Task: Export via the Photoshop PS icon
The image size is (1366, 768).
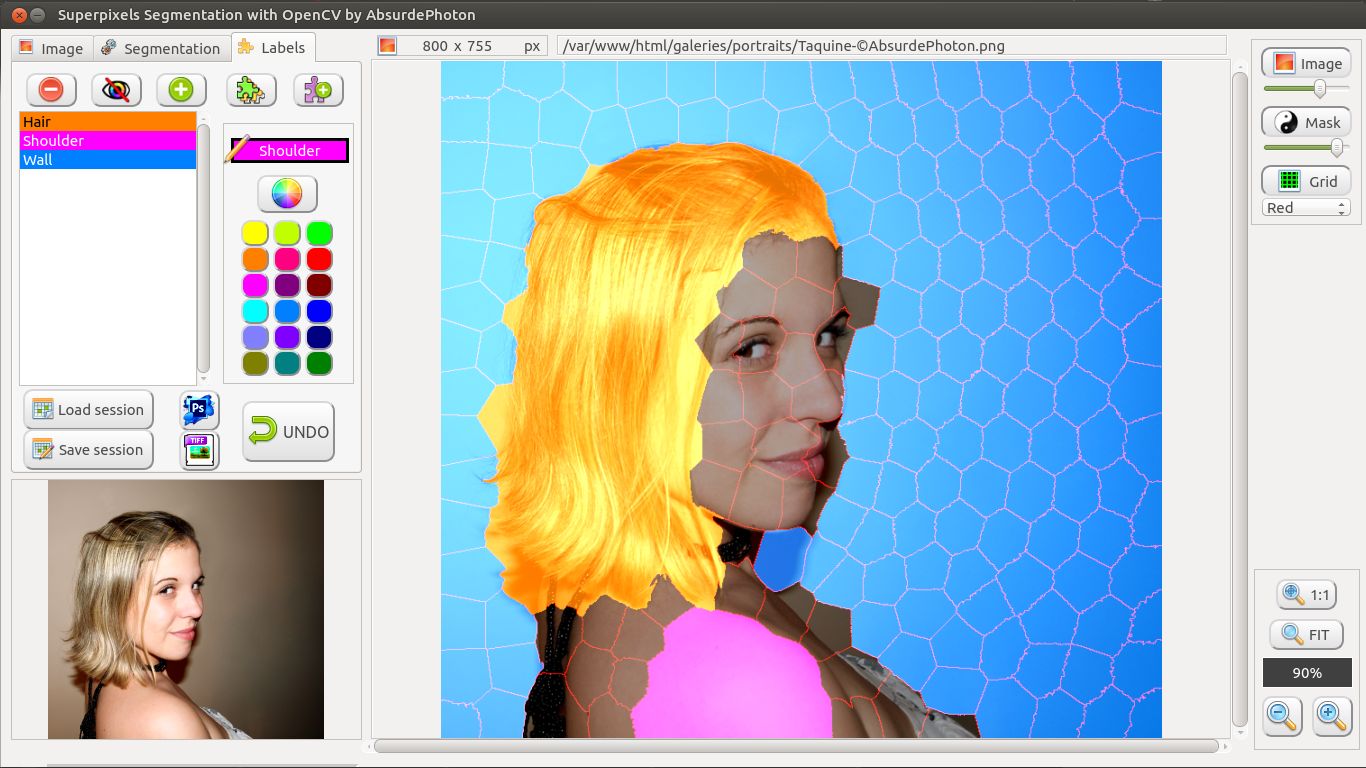Action: point(199,410)
